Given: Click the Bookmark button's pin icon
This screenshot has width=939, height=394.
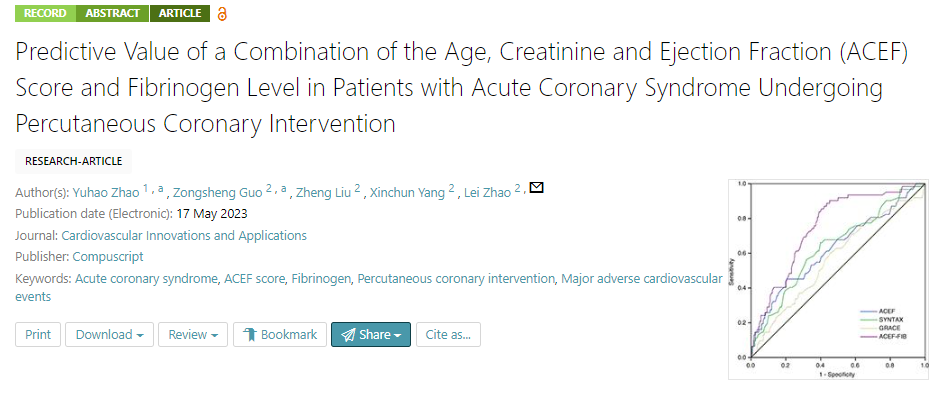Looking at the screenshot, I should click(x=250, y=335).
